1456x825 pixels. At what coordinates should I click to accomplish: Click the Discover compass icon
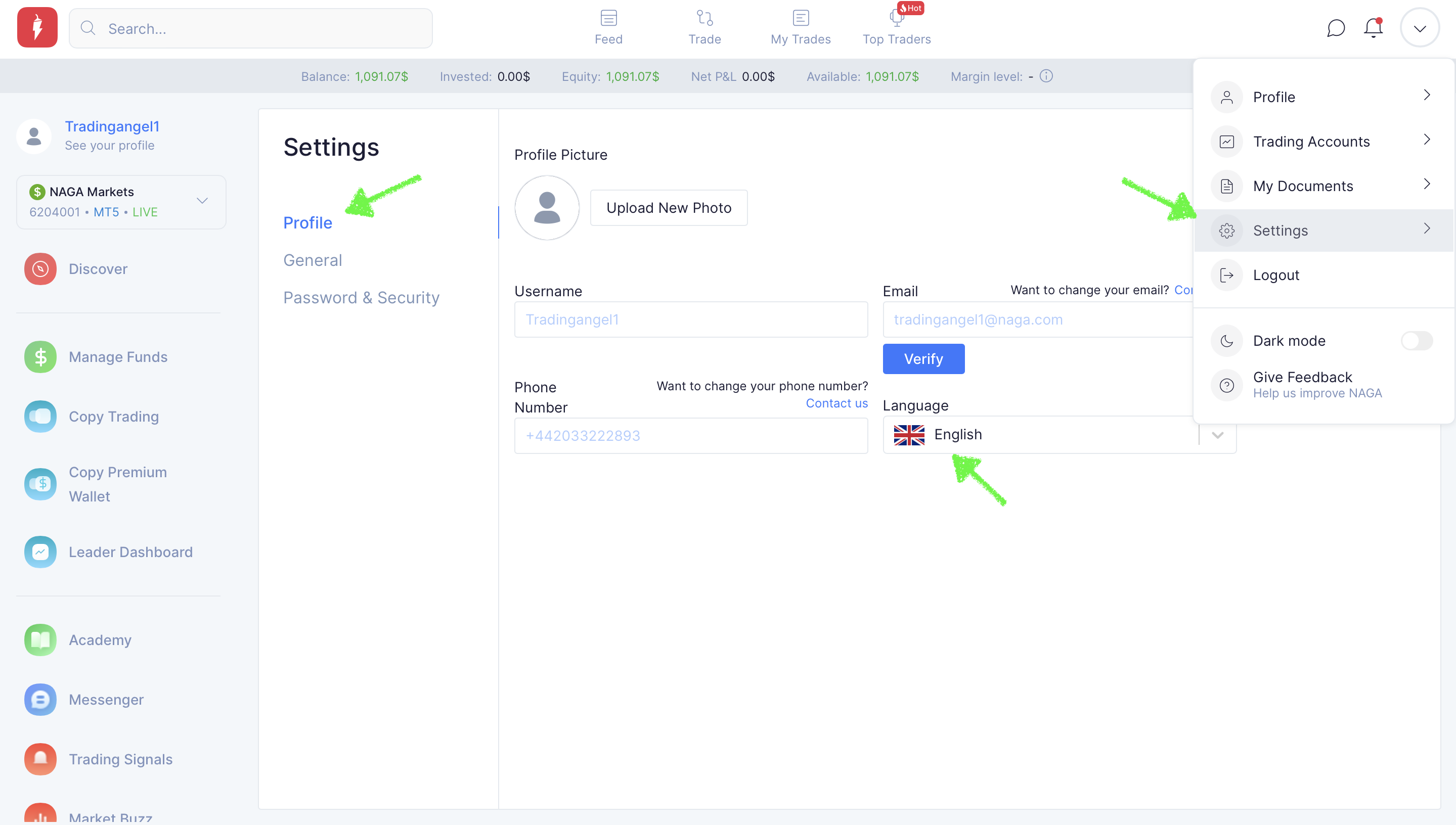coord(40,268)
